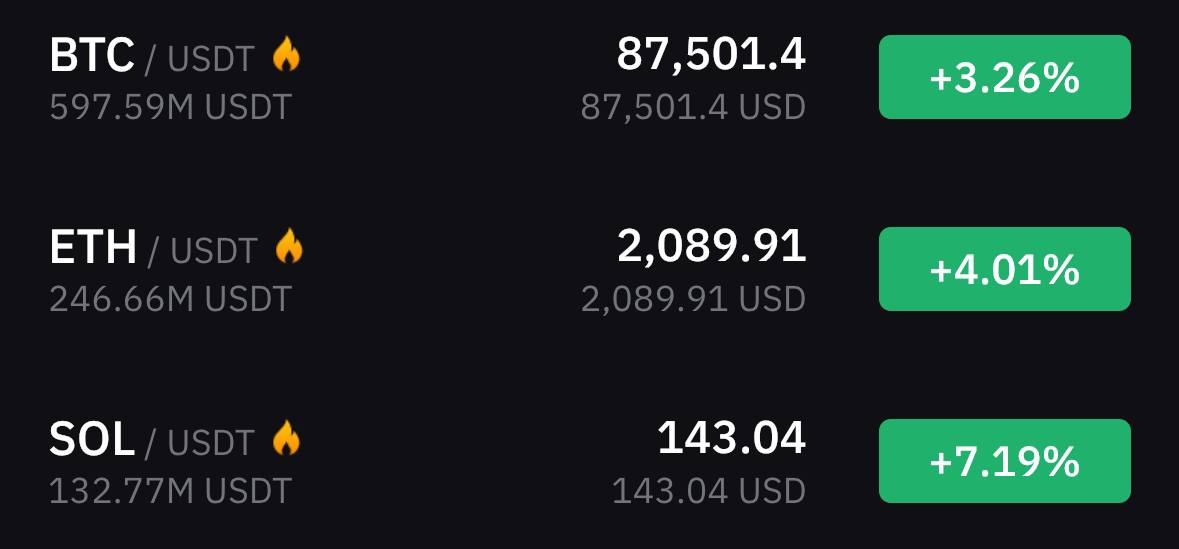Select the ETH price 2,089.91
This screenshot has height=549, width=1179.
[x=711, y=247]
